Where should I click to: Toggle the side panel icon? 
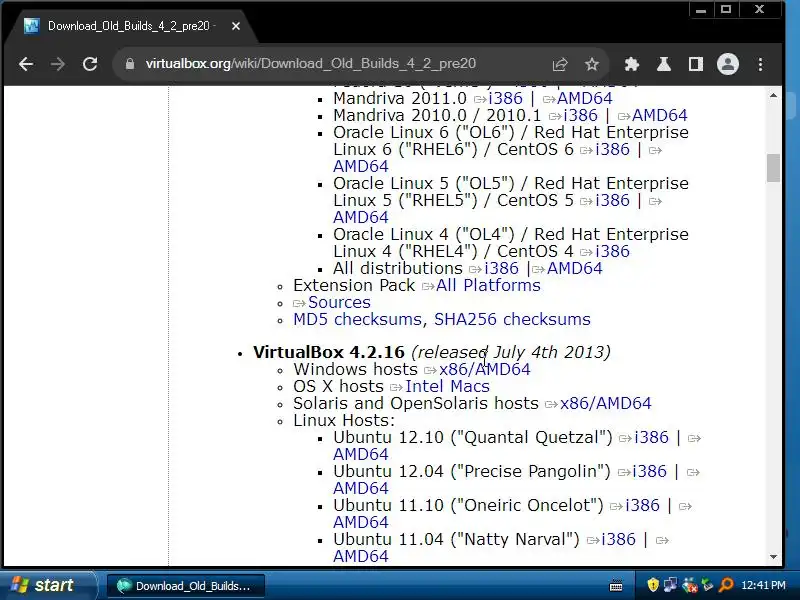click(696, 64)
